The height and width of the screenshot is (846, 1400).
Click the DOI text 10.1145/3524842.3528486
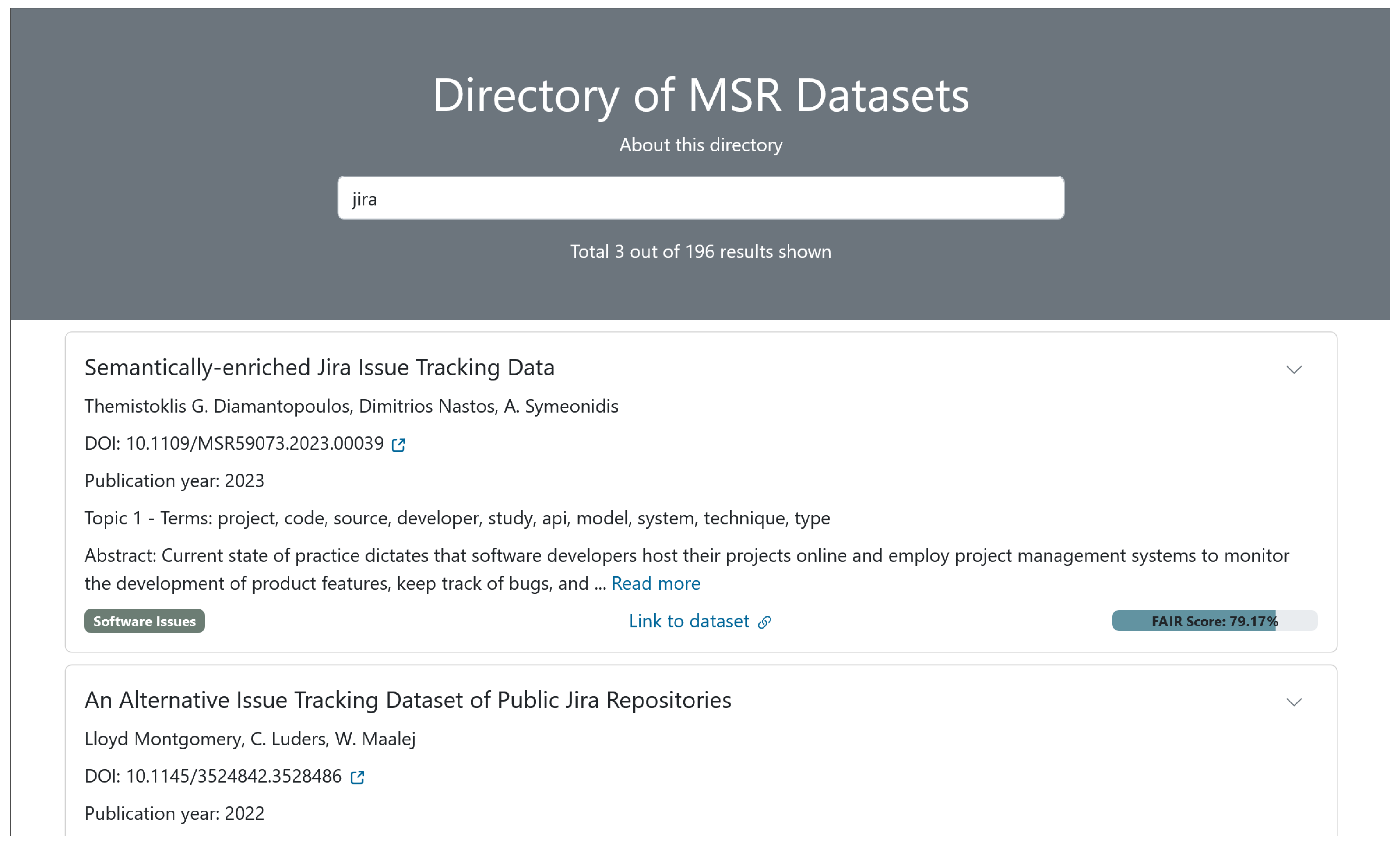tap(233, 776)
